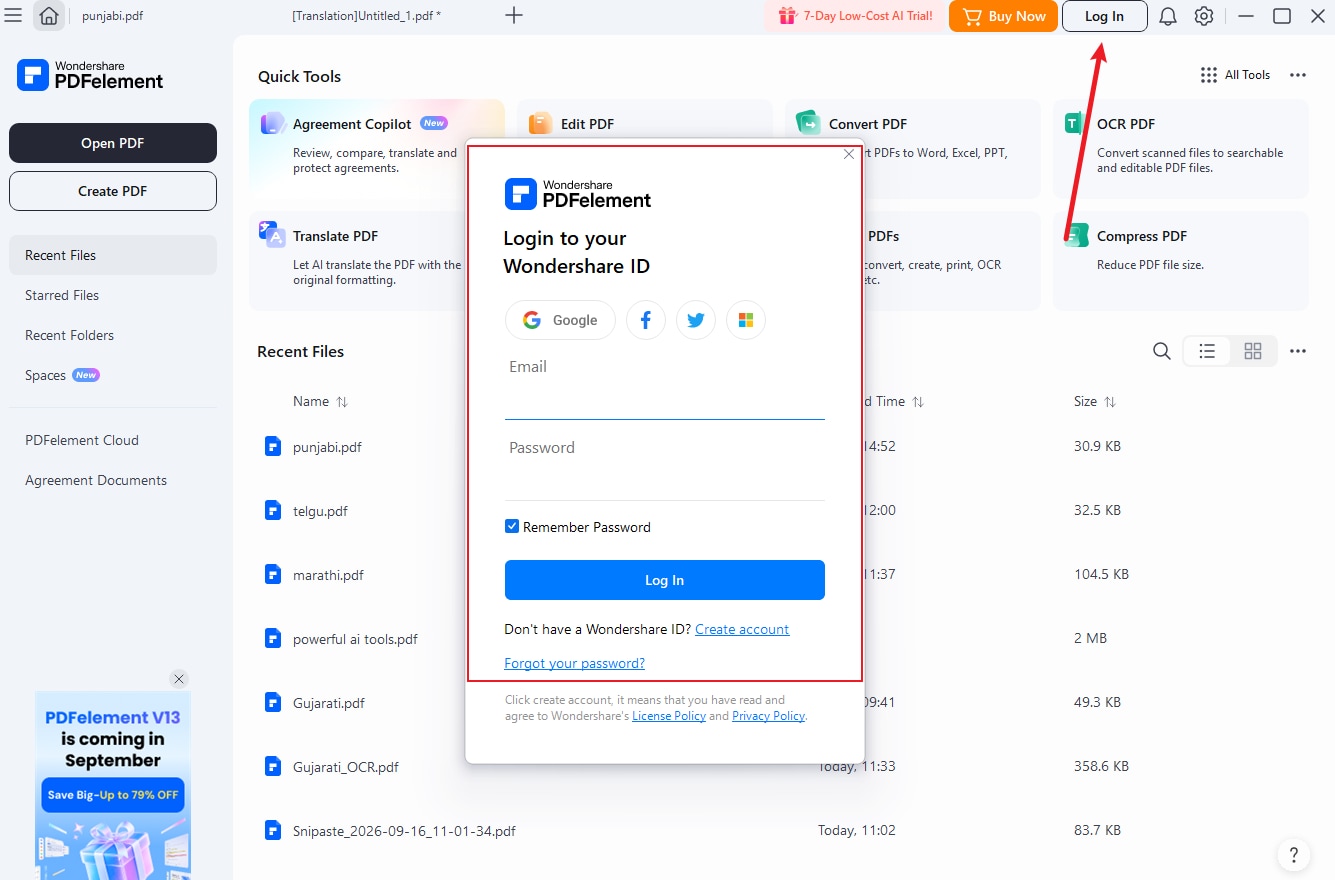Close the login dialog
The width and height of the screenshot is (1335, 880).
click(849, 154)
